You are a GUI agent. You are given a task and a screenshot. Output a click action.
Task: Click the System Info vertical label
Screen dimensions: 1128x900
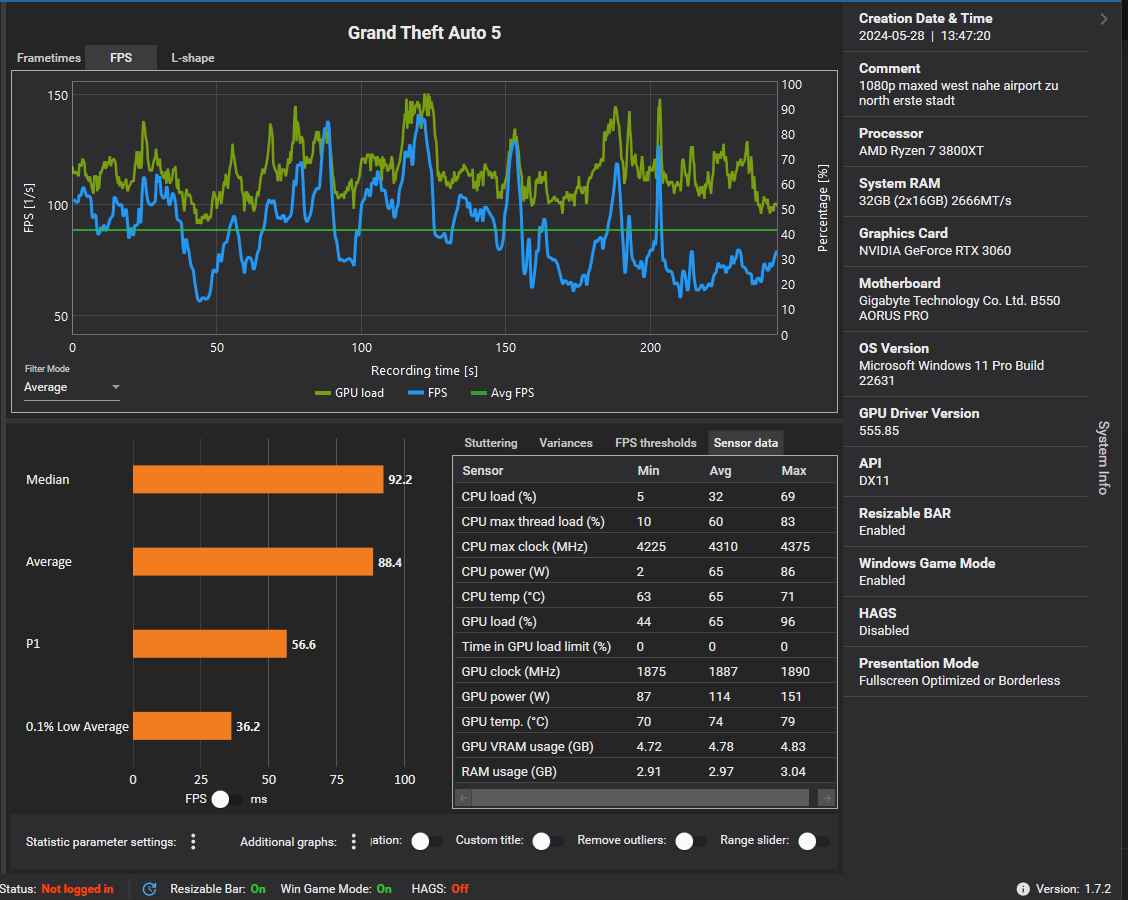tap(1103, 458)
